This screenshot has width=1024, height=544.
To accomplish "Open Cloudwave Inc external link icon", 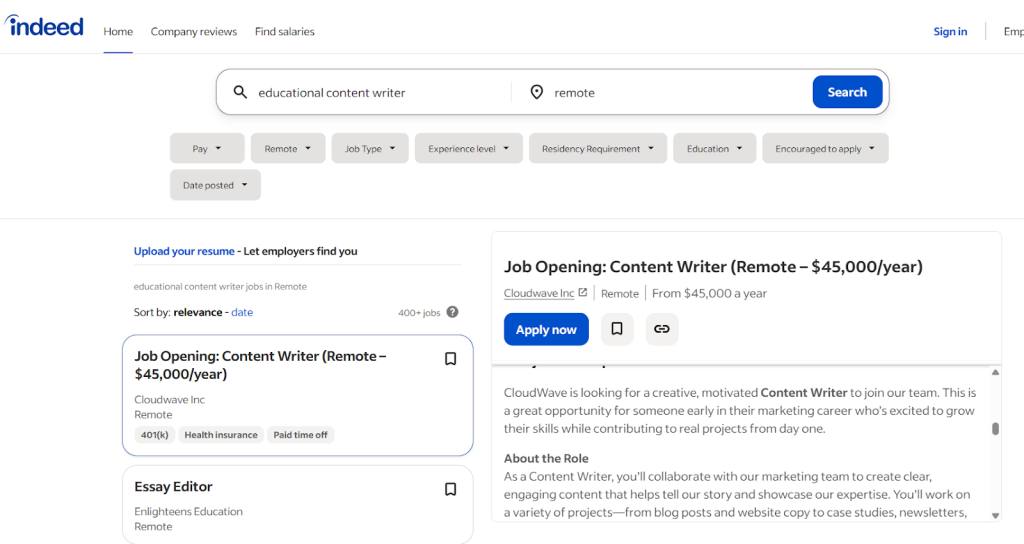I will 583,293.
